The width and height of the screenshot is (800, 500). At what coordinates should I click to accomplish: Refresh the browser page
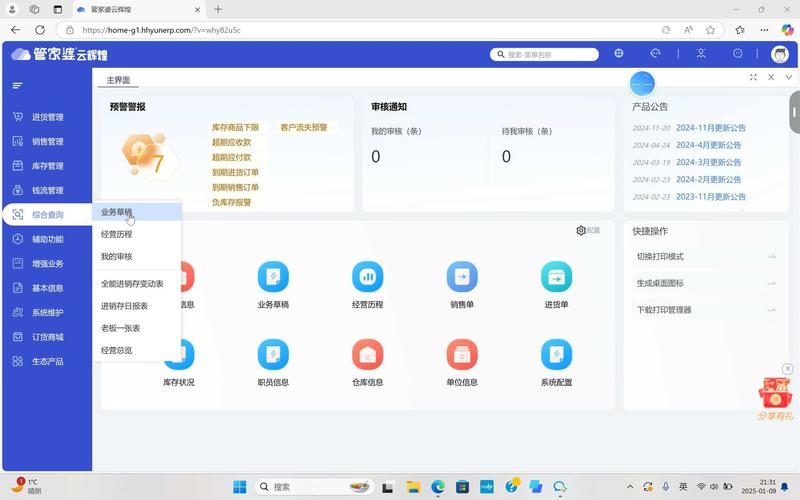[x=40, y=30]
